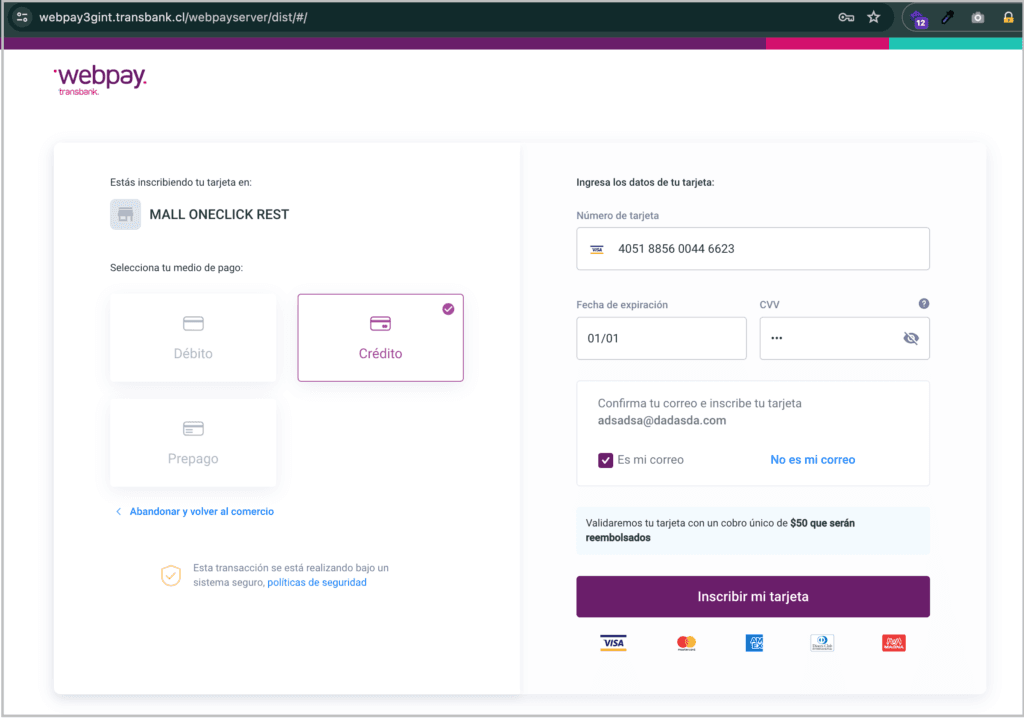
Task: Click the Diners Club logo
Action: [822, 643]
